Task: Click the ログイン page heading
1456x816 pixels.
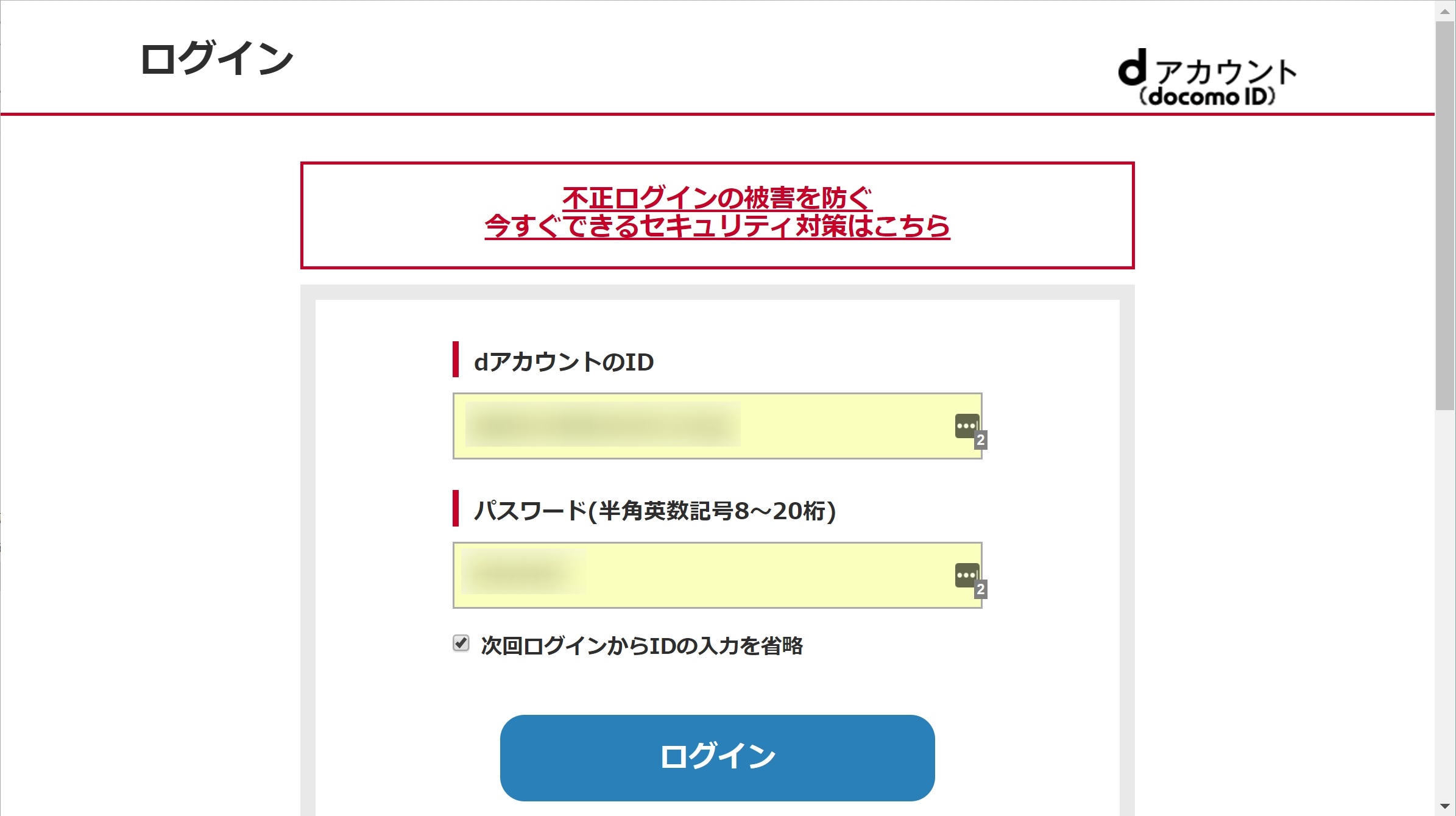Action: tap(217, 59)
